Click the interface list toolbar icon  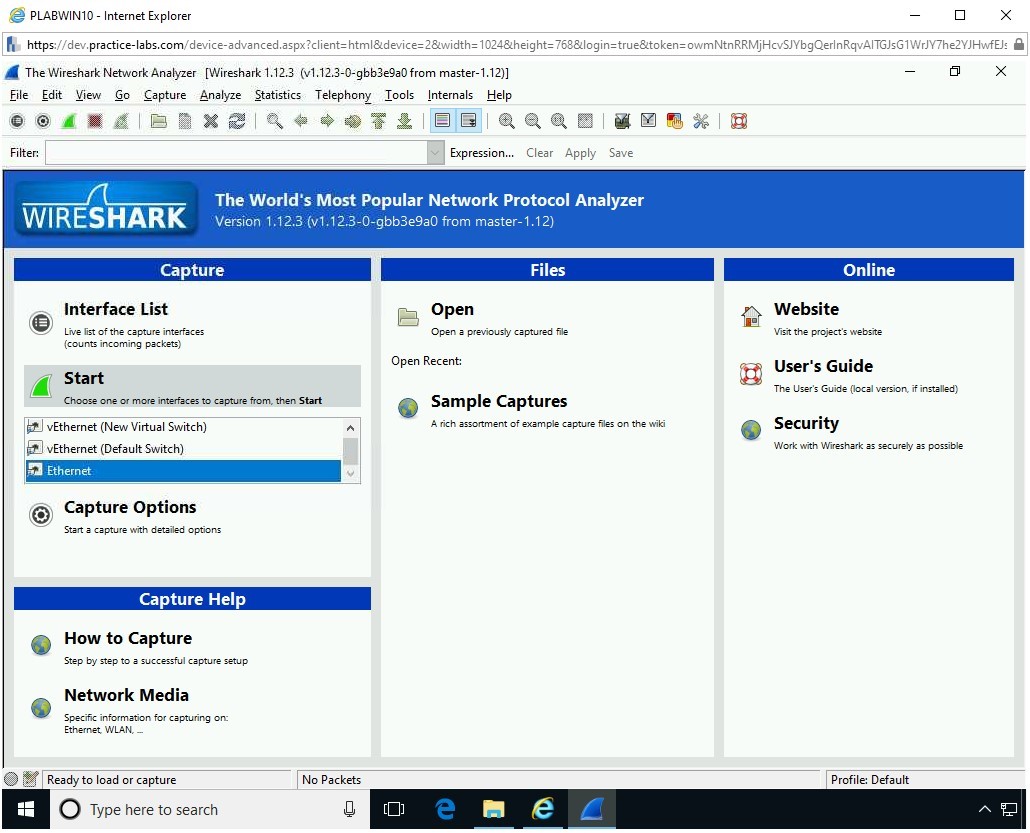click(17, 121)
